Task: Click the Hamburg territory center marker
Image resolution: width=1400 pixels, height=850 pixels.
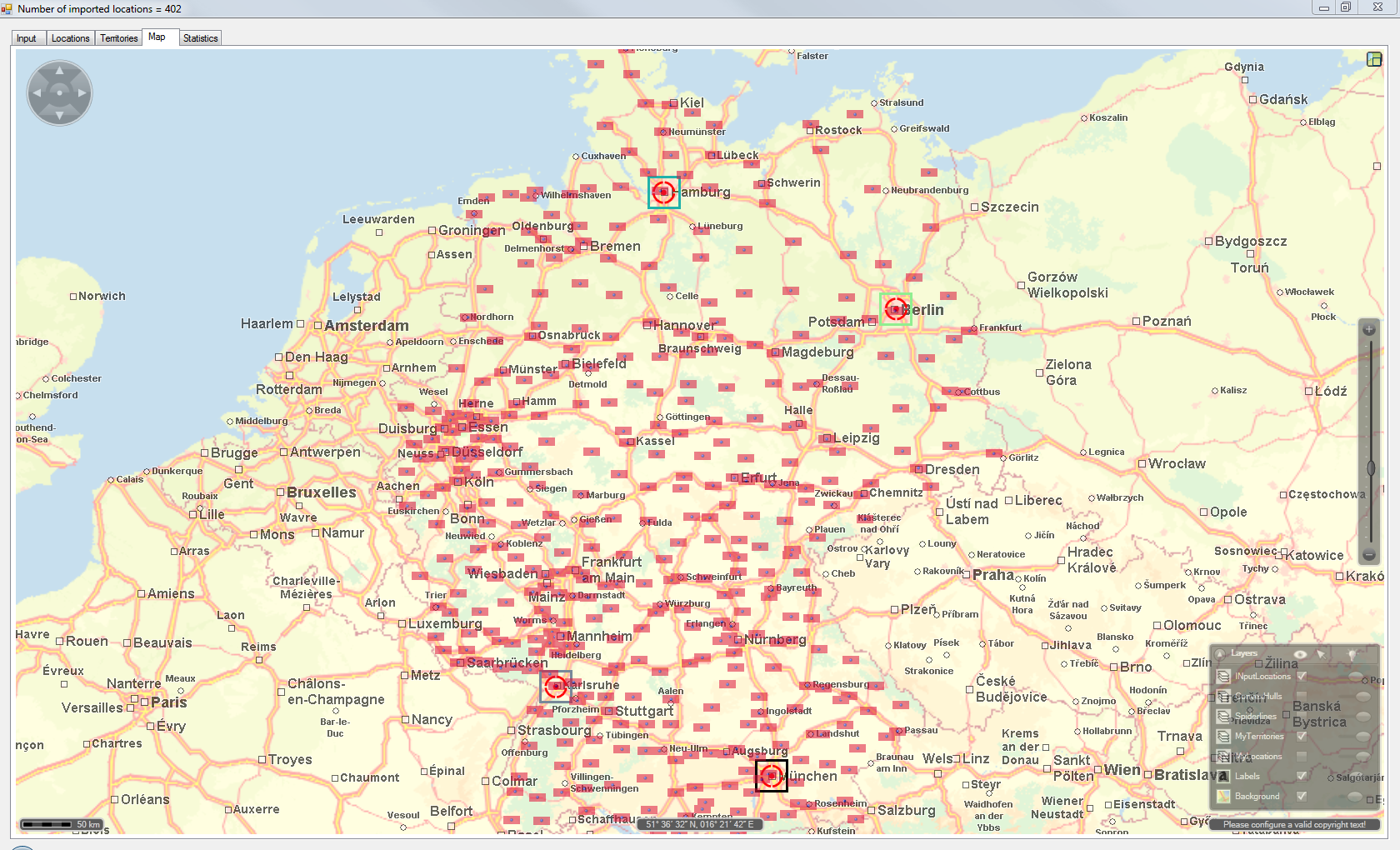Action: point(663,192)
